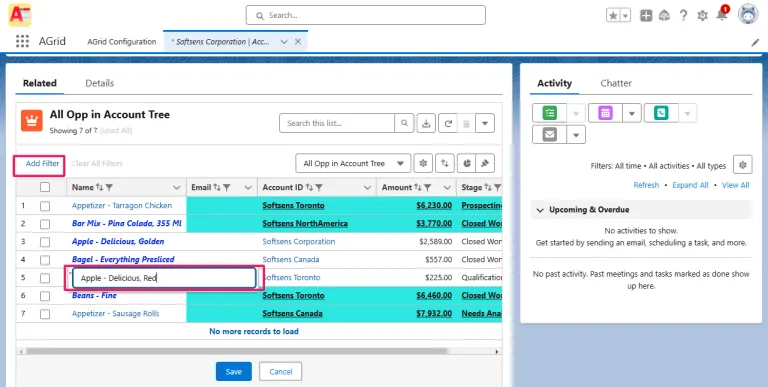Sort by the Amount column arrows
This screenshot has width=768, height=387.
[418, 187]
